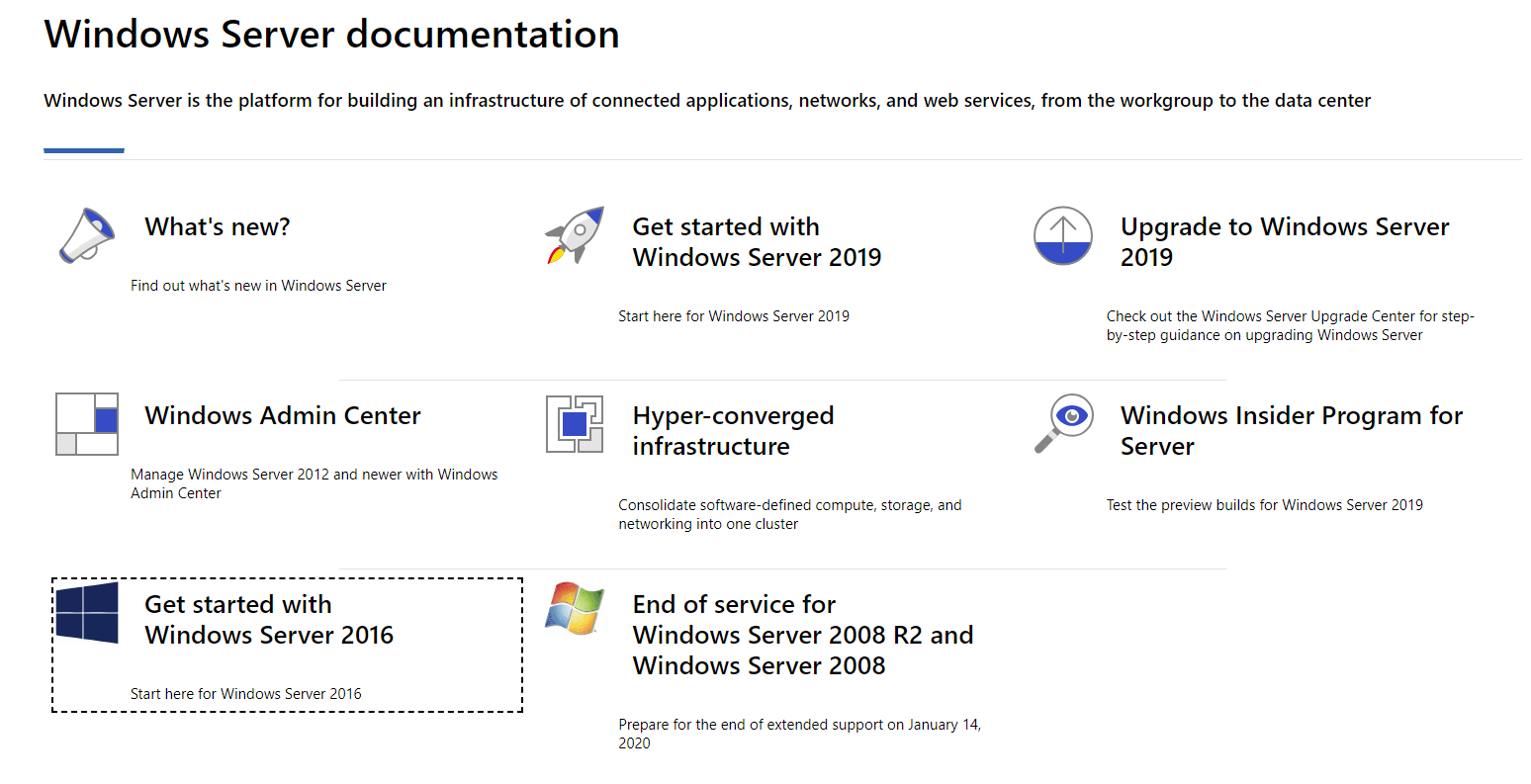Click the Hyper-converged infrastructure squares icon
The width and height of the screenshot is (1531, 784).
(575, 424)
